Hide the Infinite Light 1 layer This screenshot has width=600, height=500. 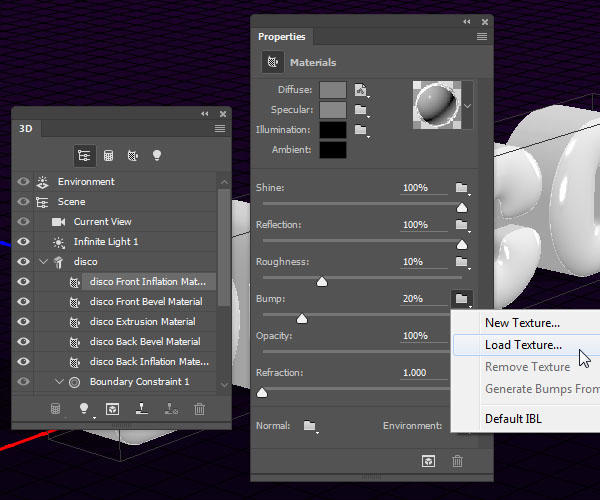23,242
